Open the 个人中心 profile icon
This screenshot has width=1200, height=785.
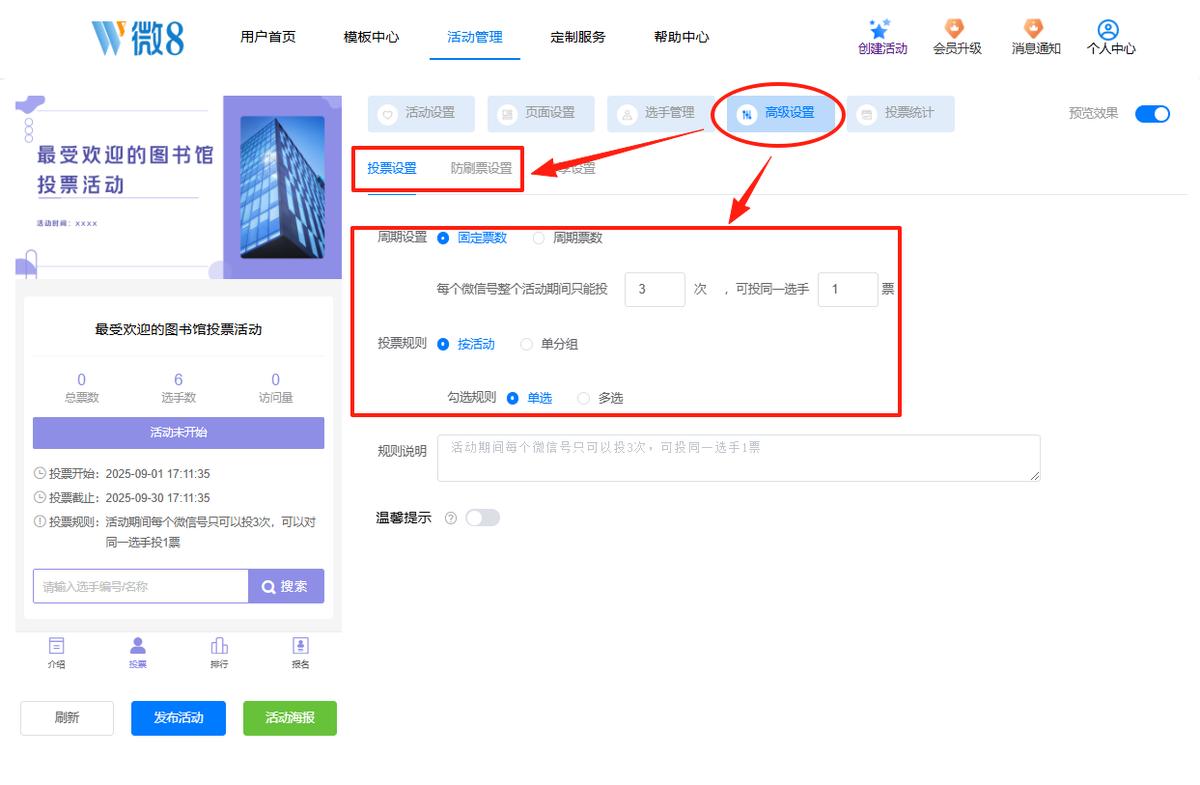pyautogui.click(x=1108, y=29)
